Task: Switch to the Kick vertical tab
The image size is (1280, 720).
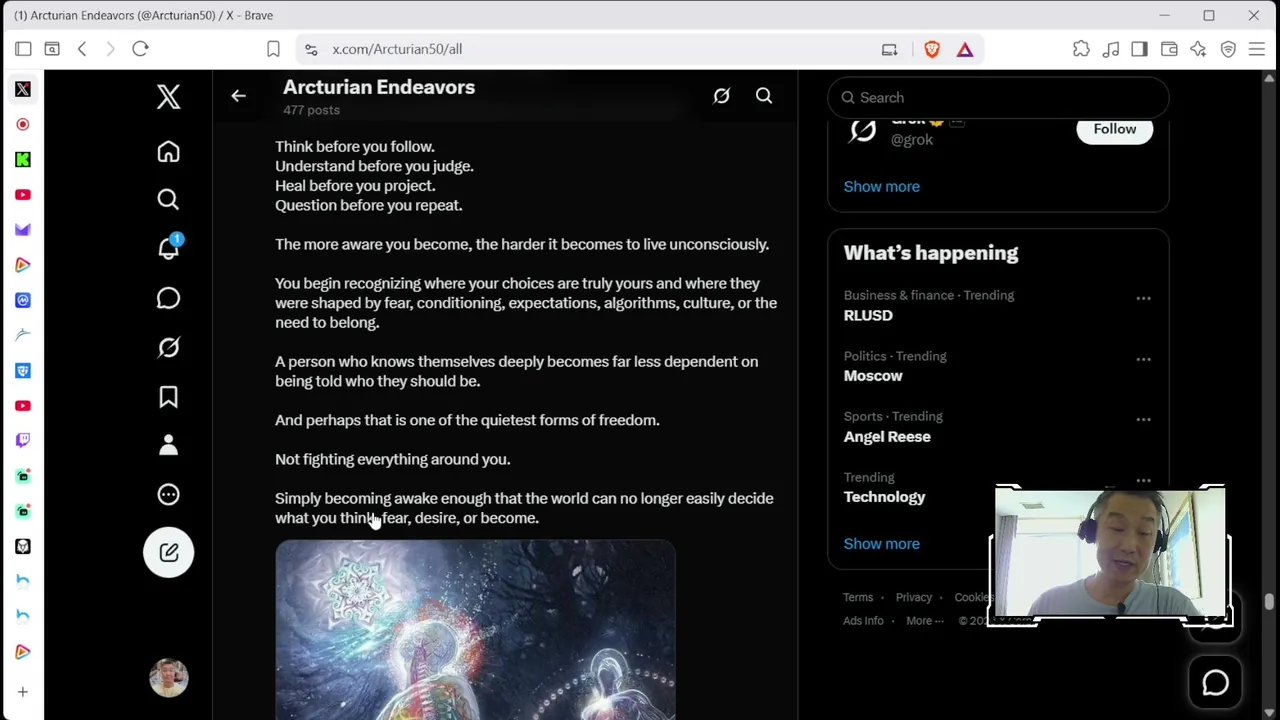Action: (x=23, y=159)
